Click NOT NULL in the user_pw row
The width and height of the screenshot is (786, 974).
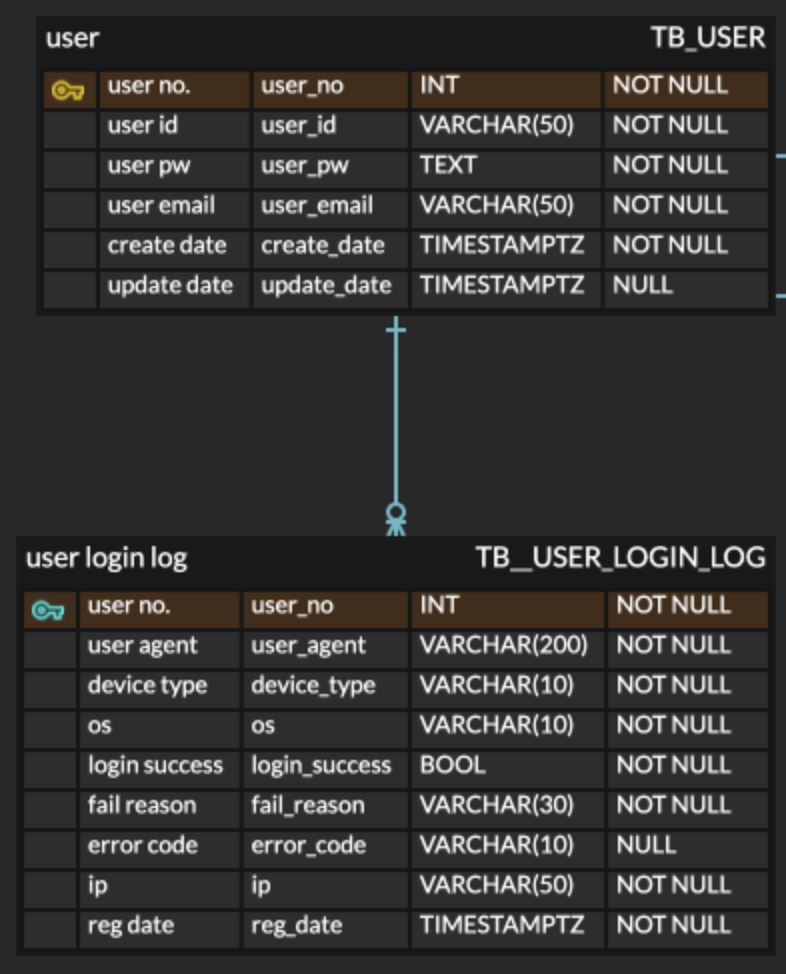click(x=686, y=170)
